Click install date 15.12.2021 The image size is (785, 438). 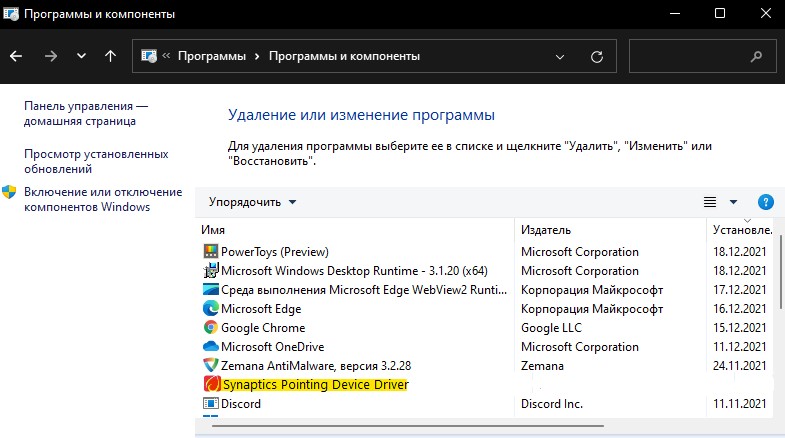pyautogui.click(x=739, y=328)
